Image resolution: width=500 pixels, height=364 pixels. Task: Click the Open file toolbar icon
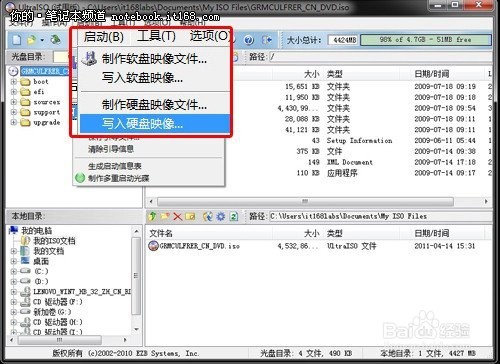click(x=32, y=40)
